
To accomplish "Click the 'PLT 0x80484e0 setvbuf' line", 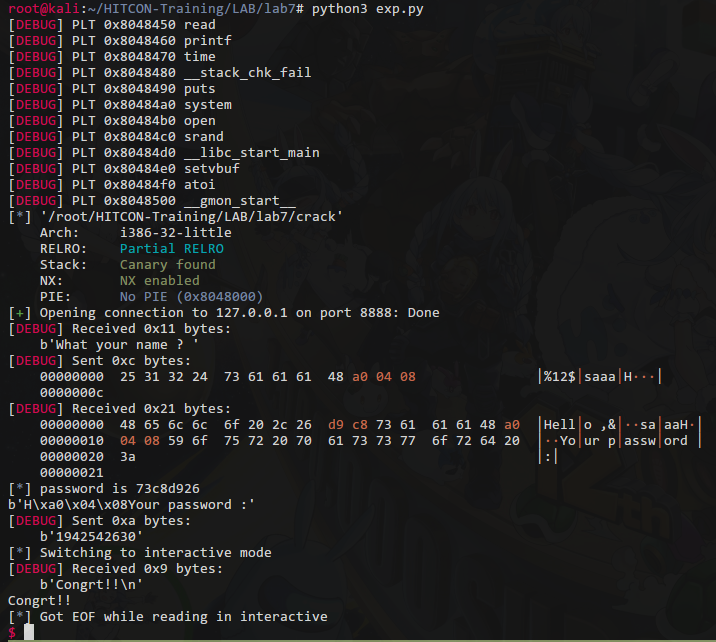I will tap(124, 168).
